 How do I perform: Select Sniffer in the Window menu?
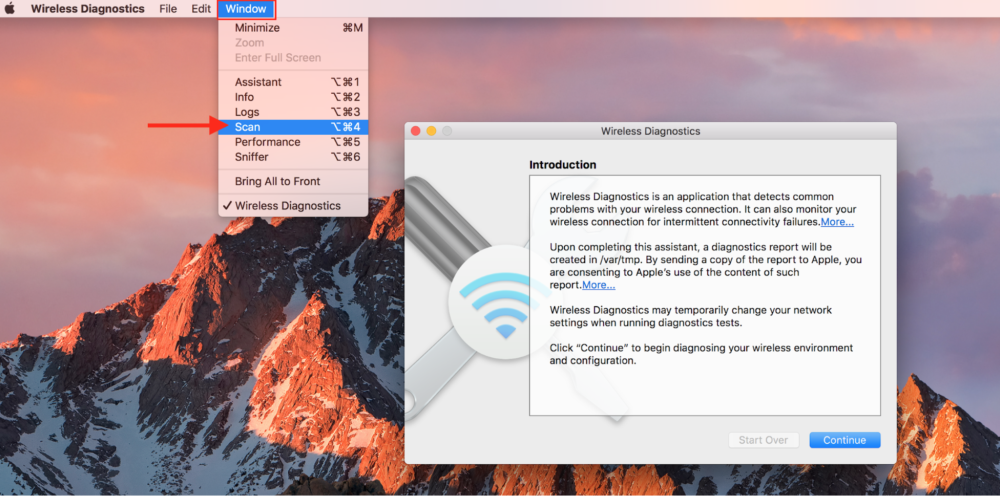(x=293, y=157)
